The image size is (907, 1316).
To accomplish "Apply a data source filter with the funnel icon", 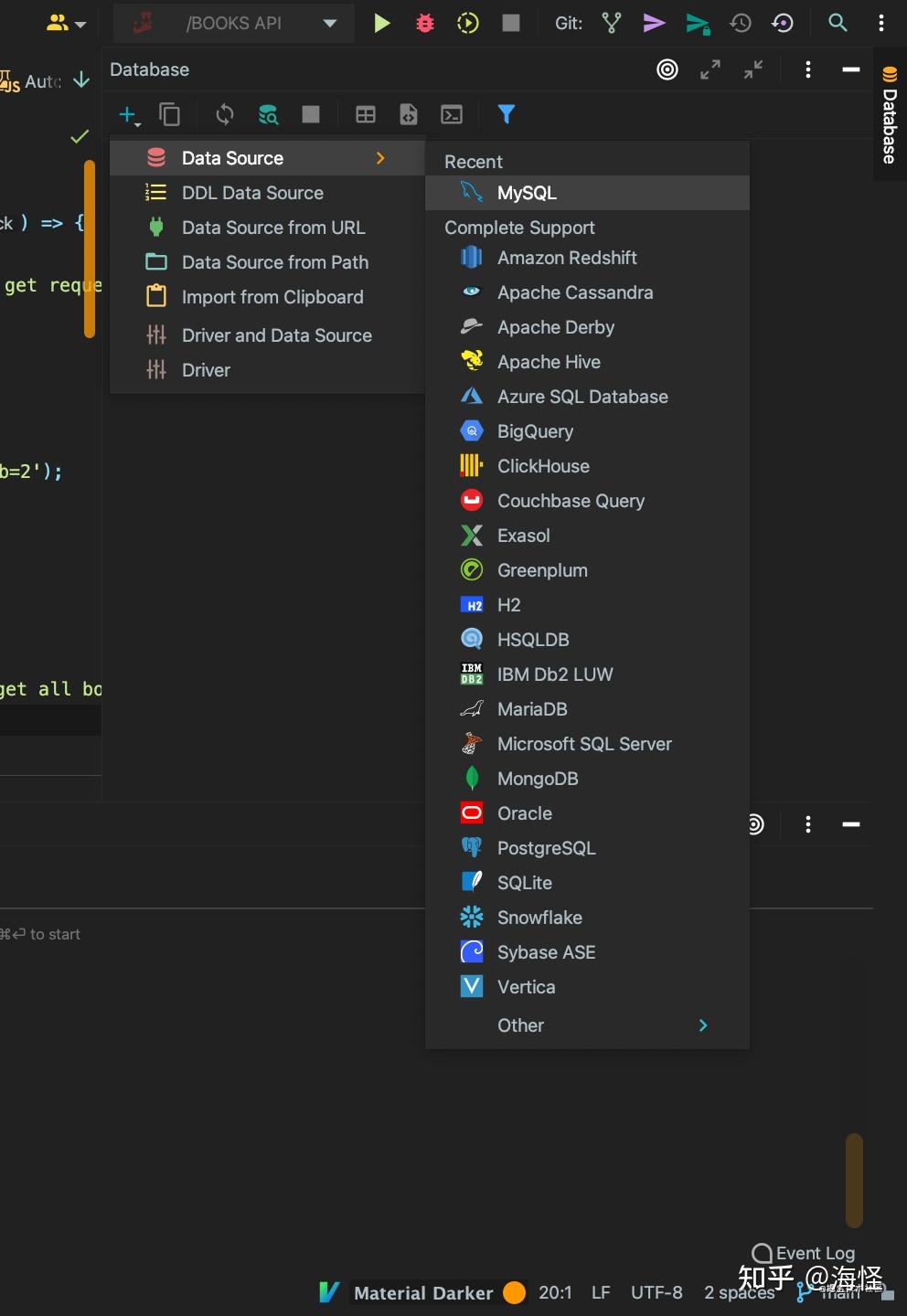I will coord(507,114).
